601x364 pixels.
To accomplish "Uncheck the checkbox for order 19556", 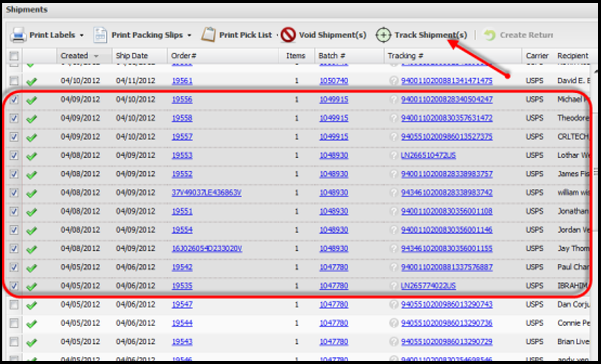I will click(14, 100).
